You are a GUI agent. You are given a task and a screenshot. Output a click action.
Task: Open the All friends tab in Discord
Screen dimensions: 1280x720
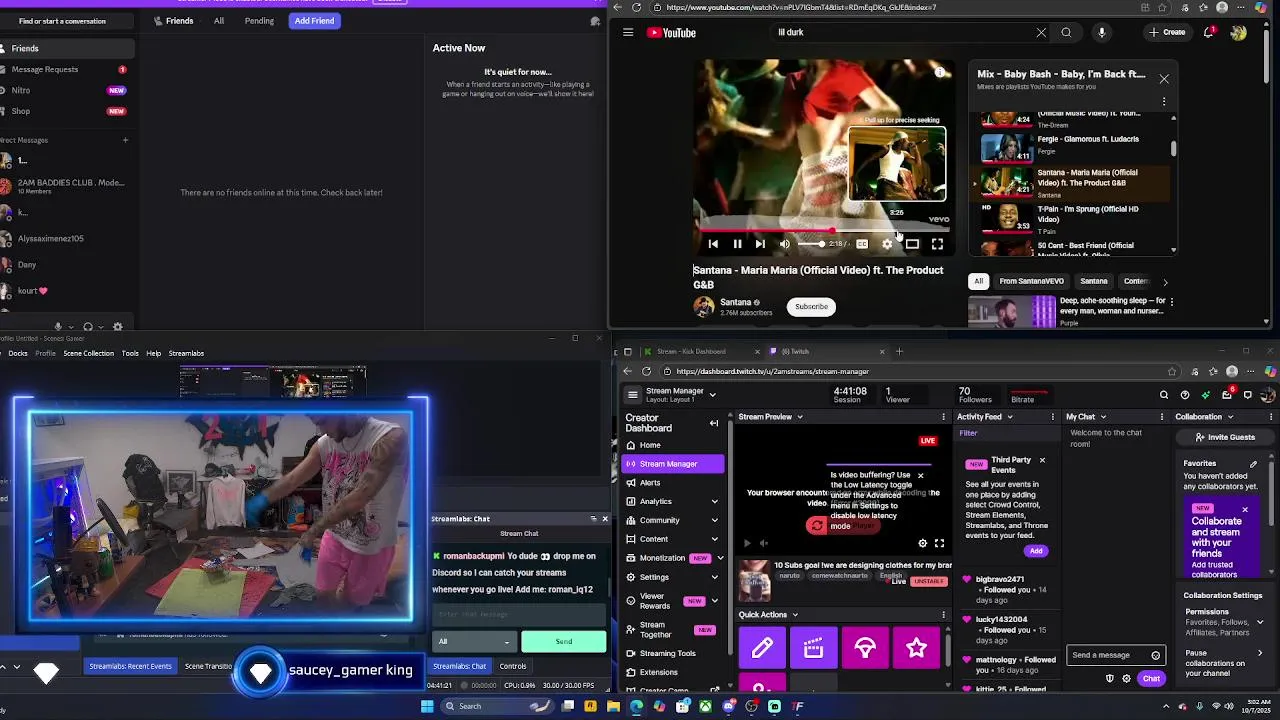point(219,20)
